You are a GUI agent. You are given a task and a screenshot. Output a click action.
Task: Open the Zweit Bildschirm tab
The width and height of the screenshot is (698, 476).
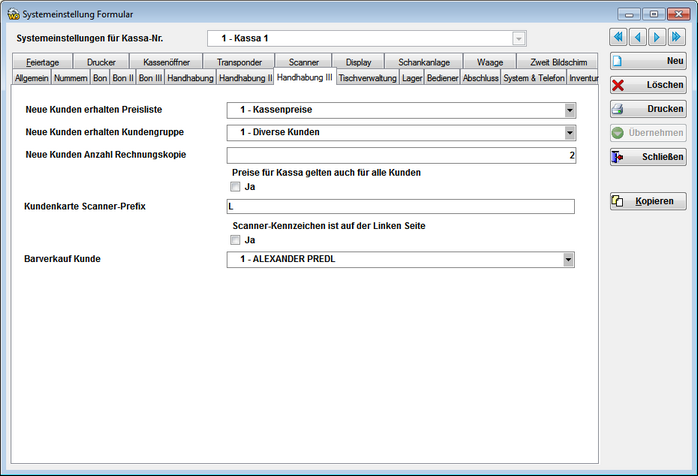(x=558, y=62)
